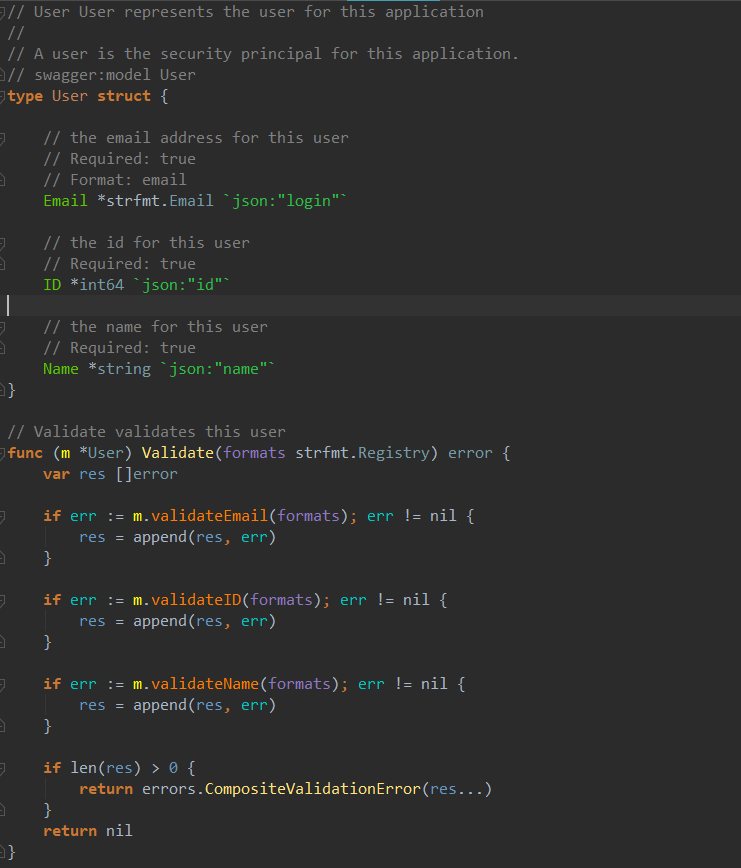Click the 'struct' keyword
Image resolution: width=741 pixels, height=868 pixels.
(124, 96)
